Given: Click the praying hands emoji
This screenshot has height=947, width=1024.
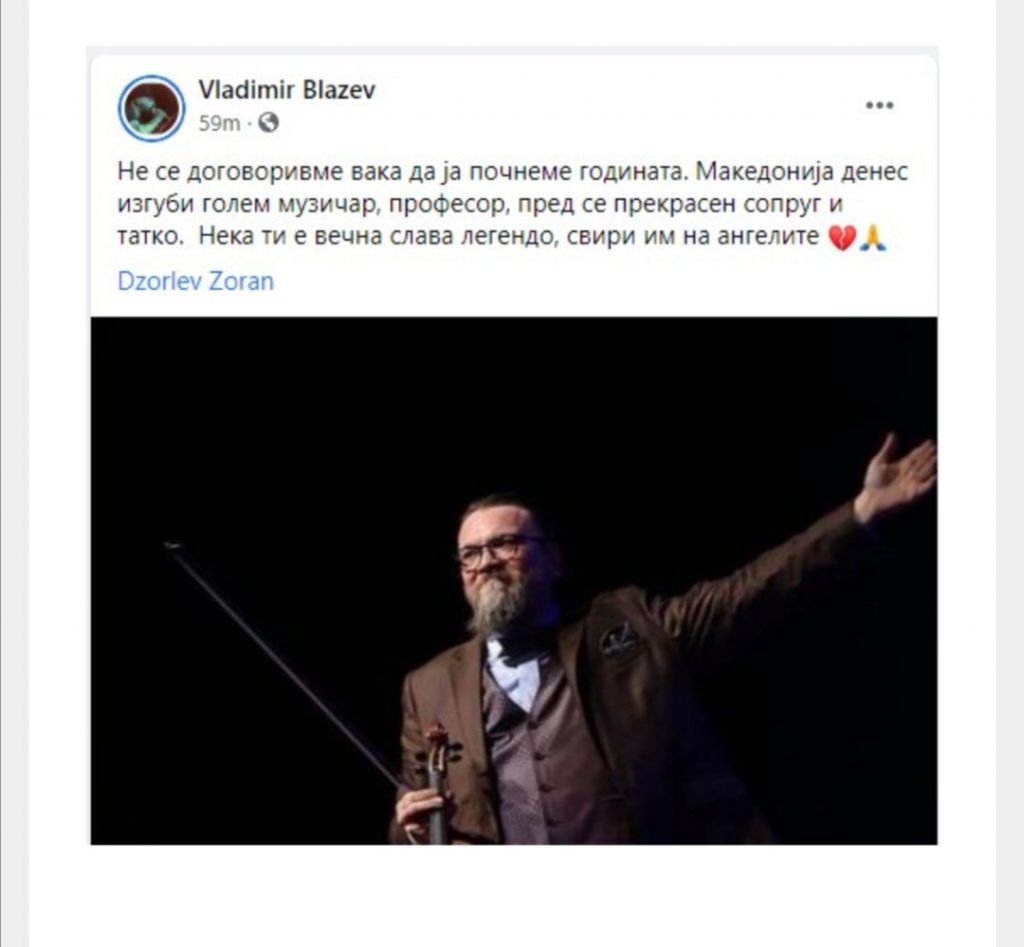Looking at the screenshot, I should pos(873,238).
